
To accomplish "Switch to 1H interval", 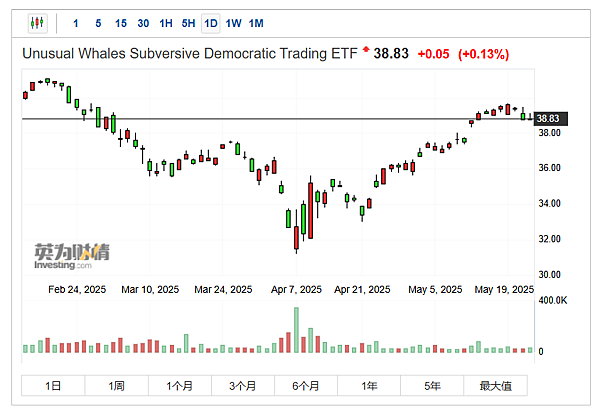I will click(166, 24).
